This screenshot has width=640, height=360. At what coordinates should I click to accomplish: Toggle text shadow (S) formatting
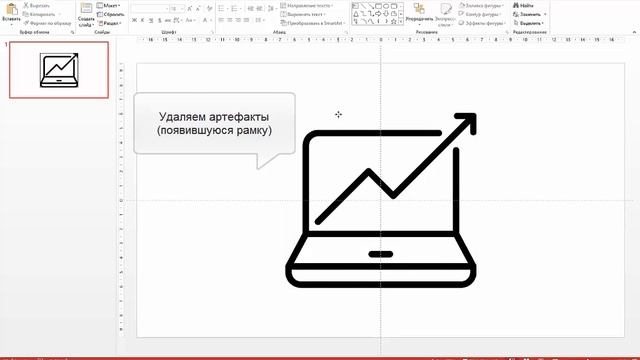[160, 20]
